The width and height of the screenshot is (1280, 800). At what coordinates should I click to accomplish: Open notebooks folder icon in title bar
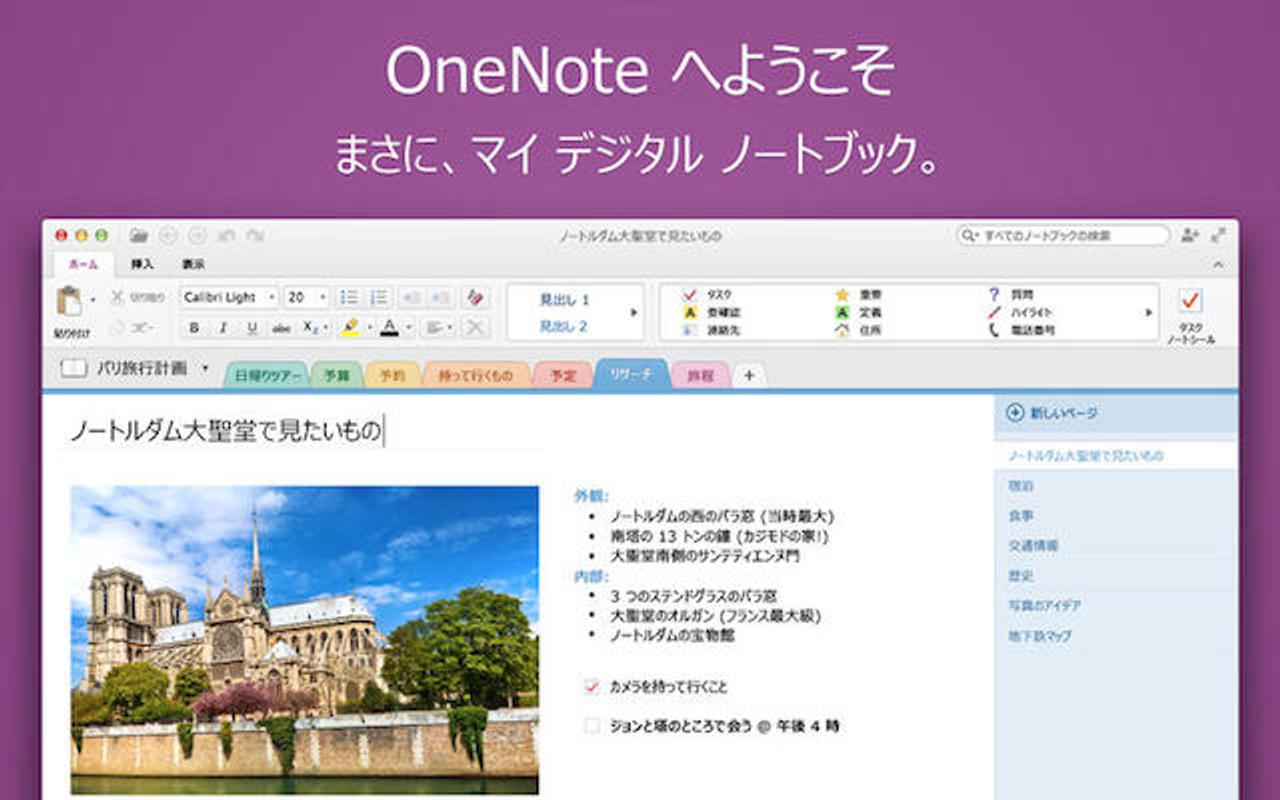coord(139,236)
